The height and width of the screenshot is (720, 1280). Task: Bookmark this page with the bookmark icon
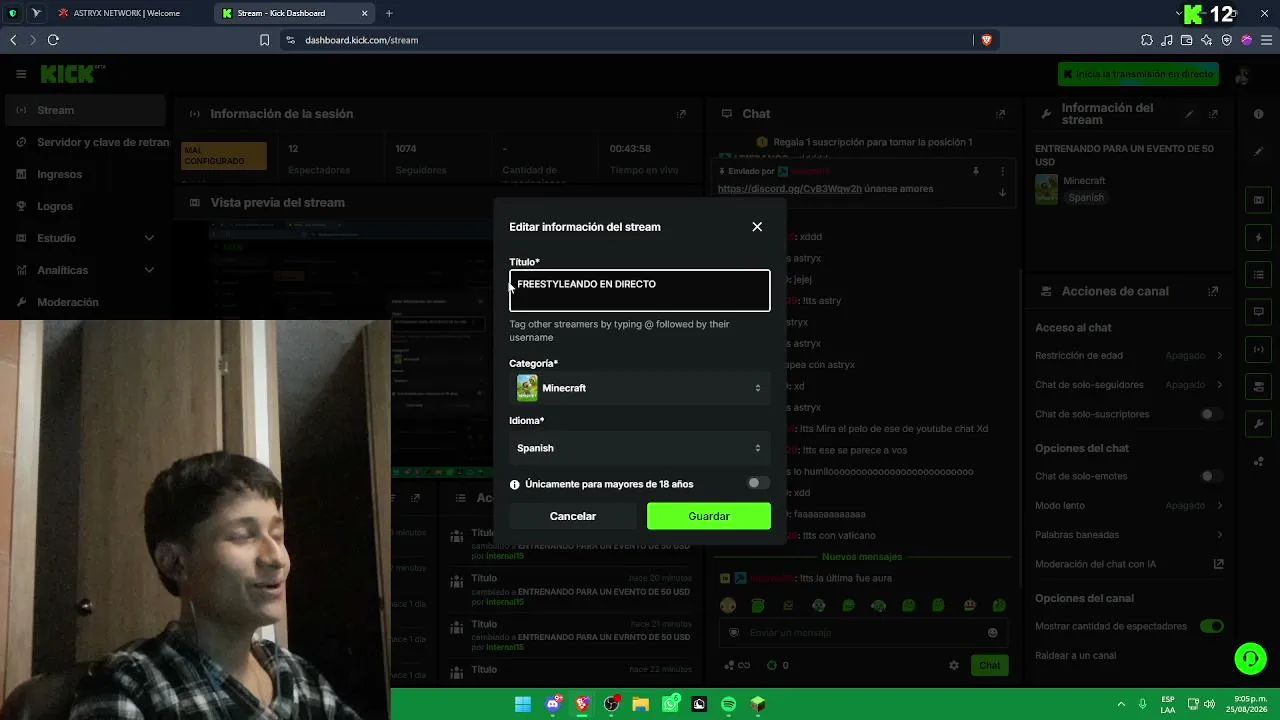[x=264, y=40]
